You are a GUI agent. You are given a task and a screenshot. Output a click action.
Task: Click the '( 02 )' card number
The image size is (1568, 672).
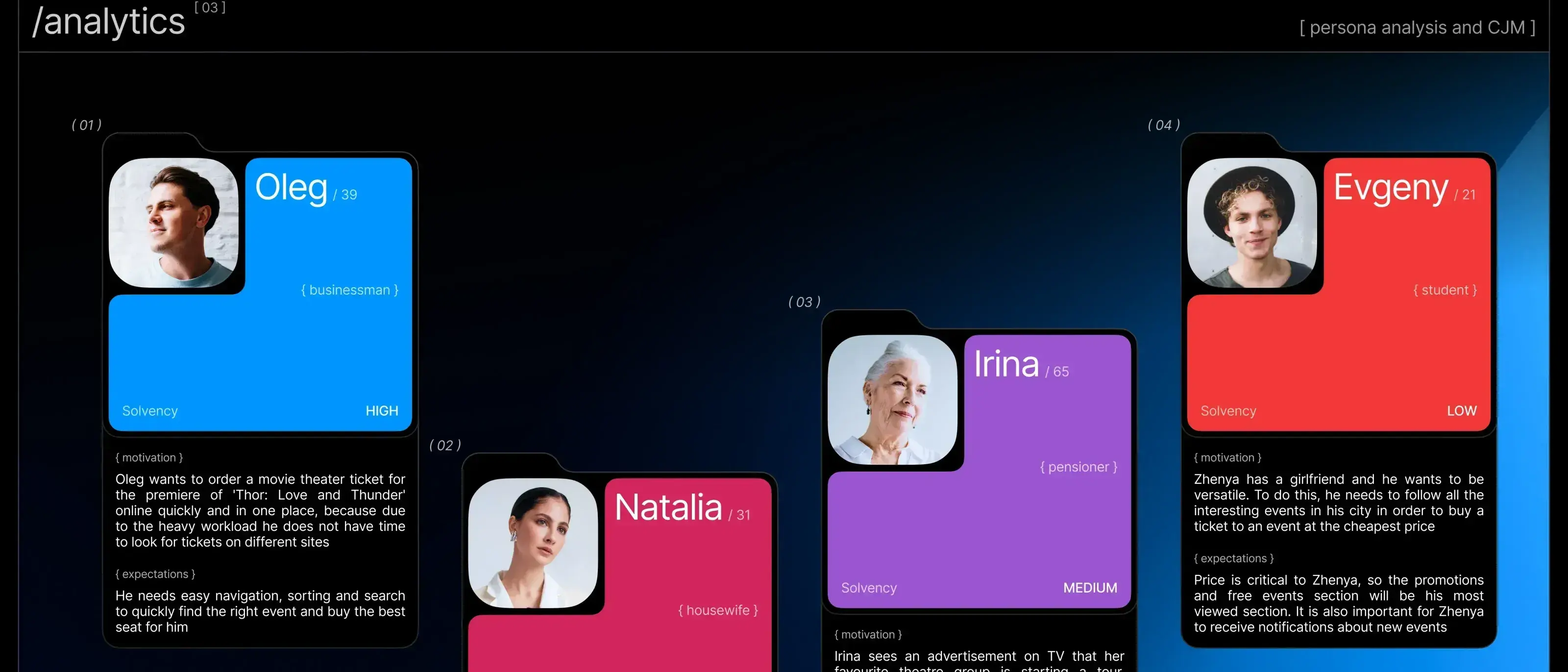tap(445, 446)
